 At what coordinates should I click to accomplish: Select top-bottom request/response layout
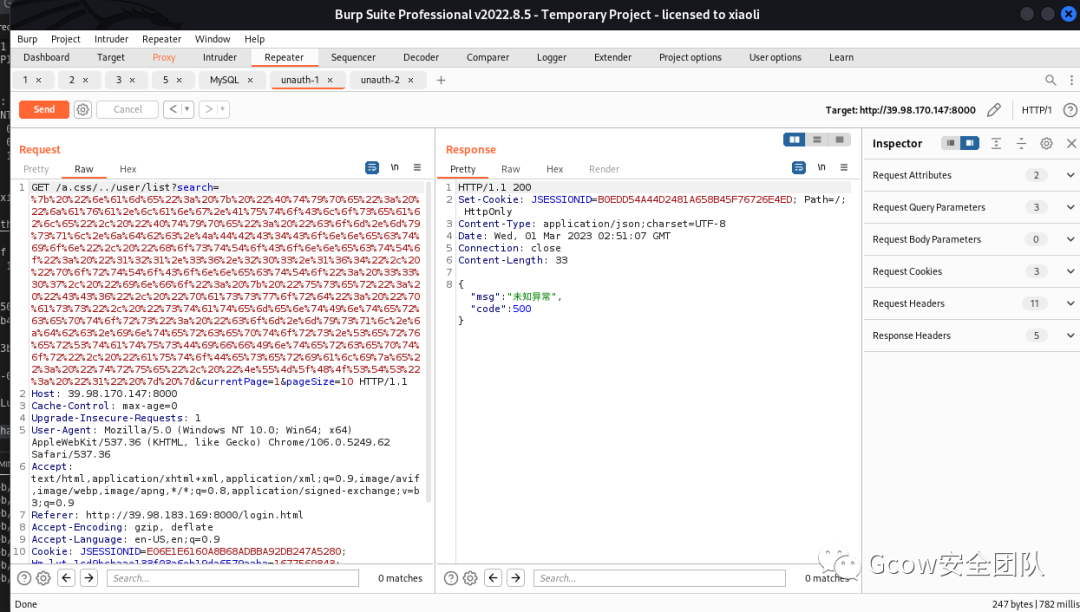point(817,140)
